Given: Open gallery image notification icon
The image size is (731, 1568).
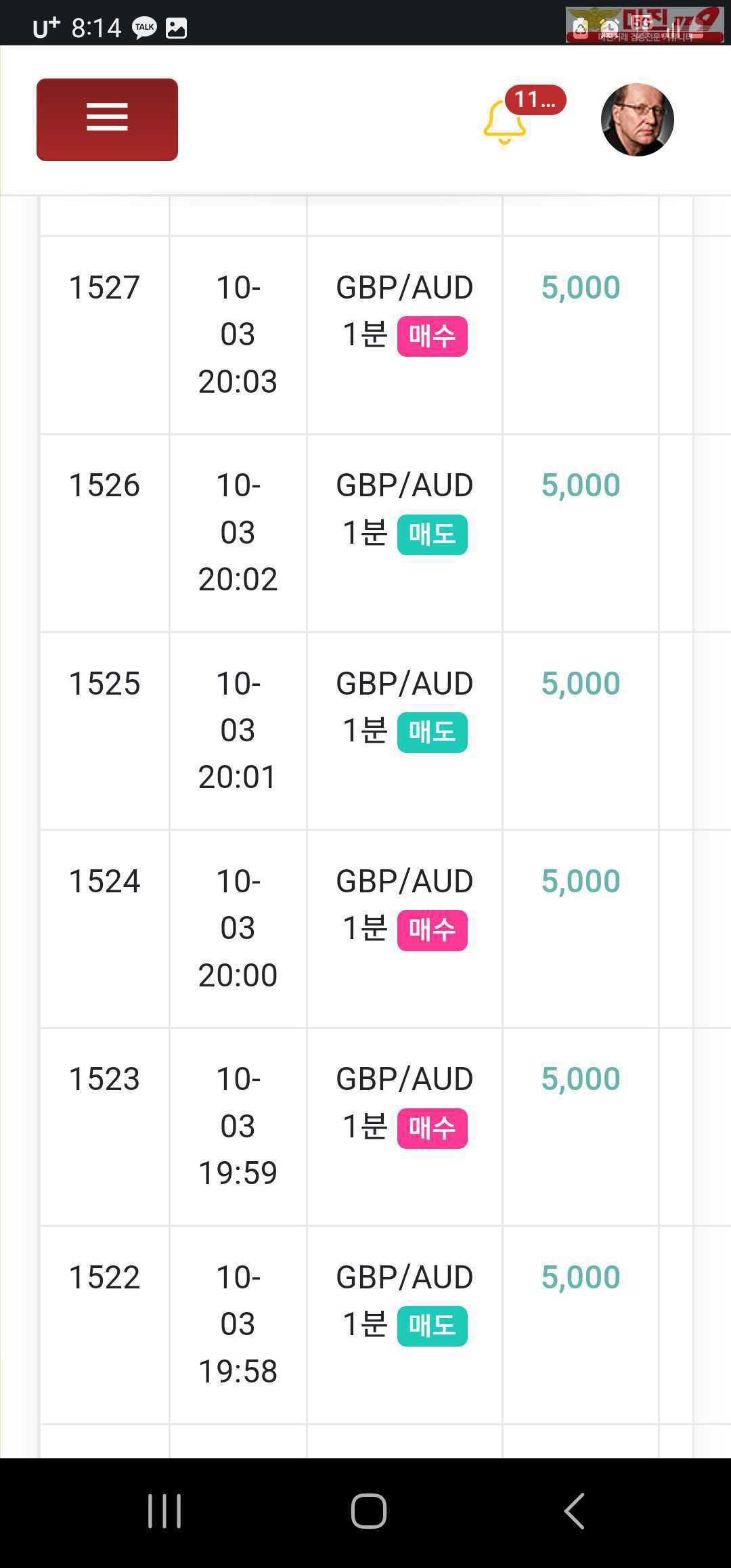Looking at the screenshot, I should (176, 28).
